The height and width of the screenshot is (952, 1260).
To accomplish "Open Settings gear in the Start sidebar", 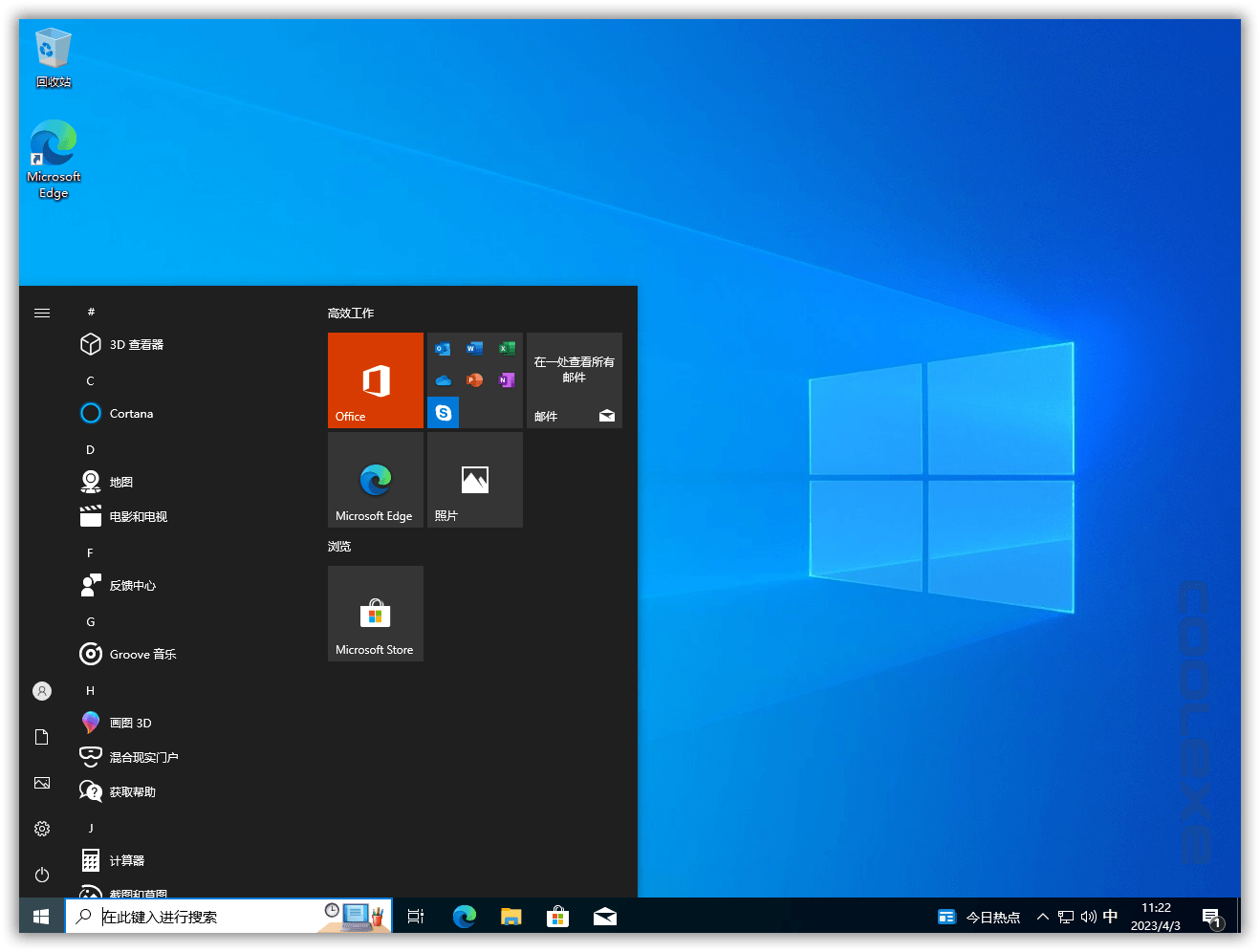I will [41, 829].
